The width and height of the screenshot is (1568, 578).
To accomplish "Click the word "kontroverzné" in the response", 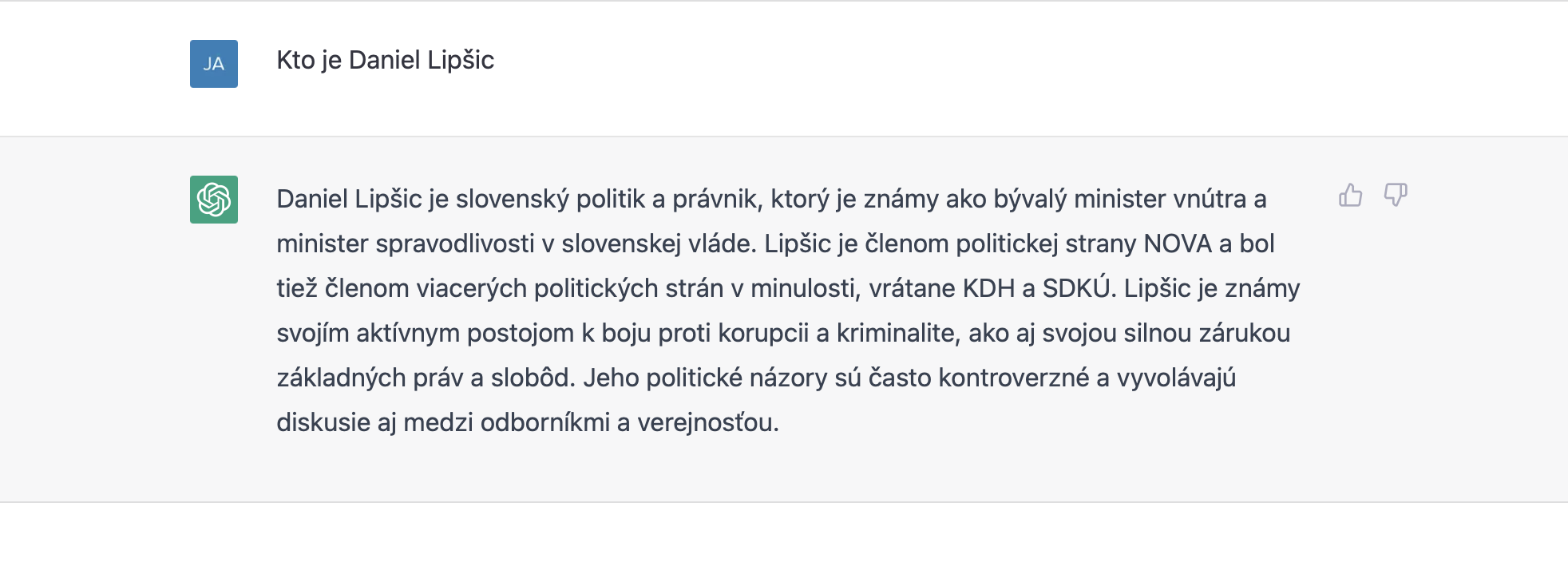I will pos(1013,378).
